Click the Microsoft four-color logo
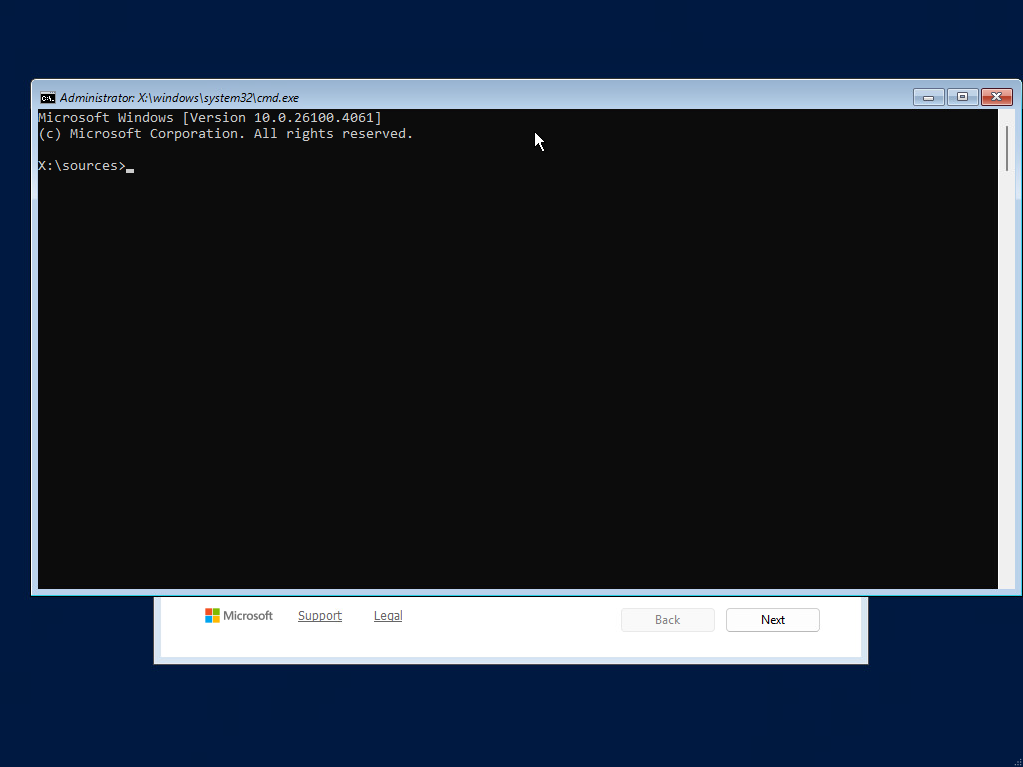This screenshot has height=767, width=1023. (x=212, y=616)
